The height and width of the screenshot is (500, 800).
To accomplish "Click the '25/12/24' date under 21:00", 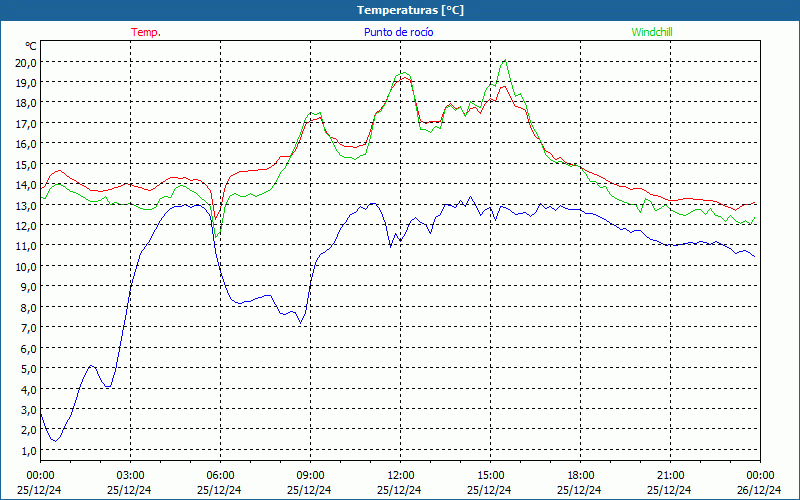I will pos(669,490).
